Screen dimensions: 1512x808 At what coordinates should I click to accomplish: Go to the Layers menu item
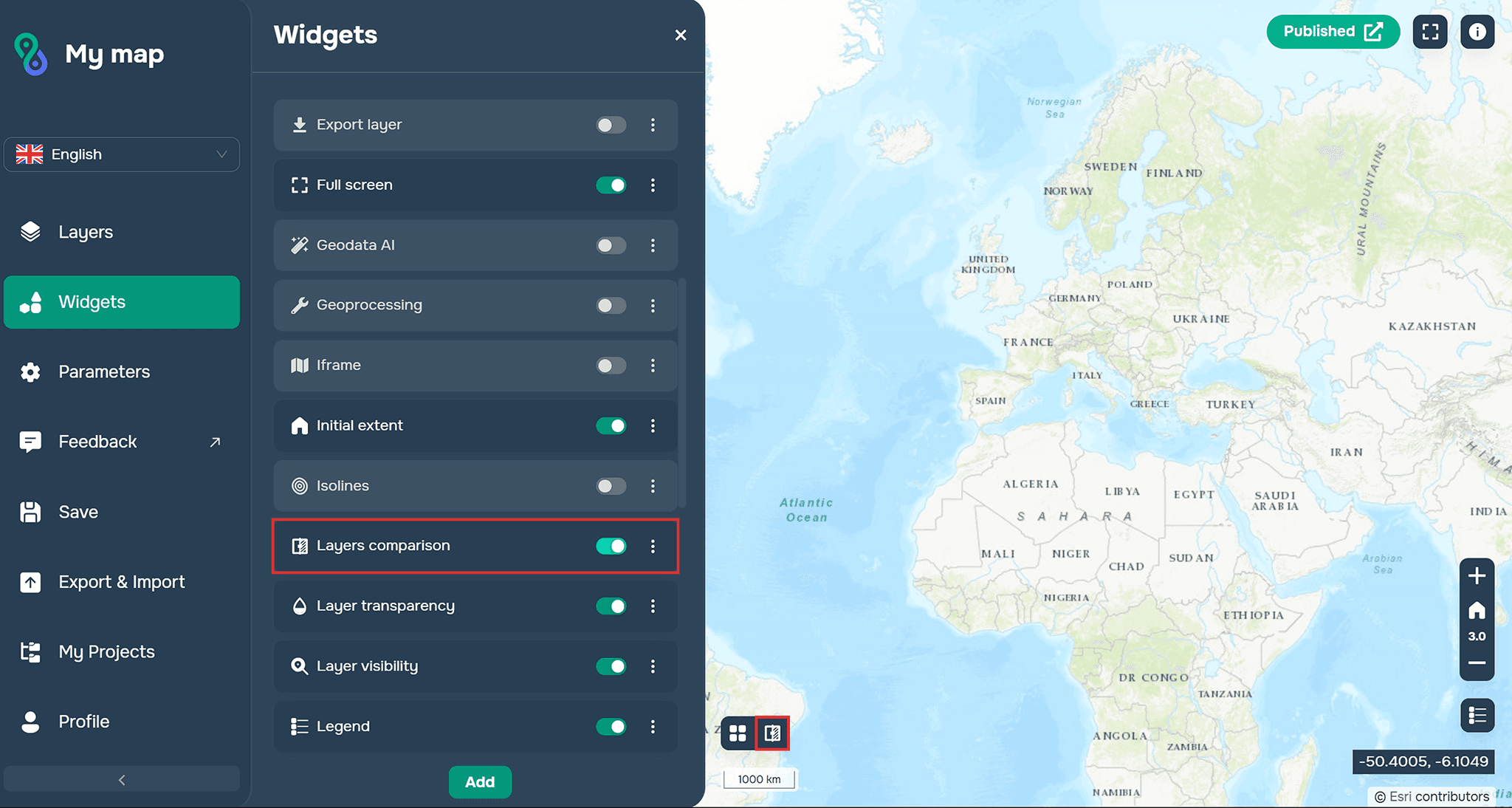point(86,232)
